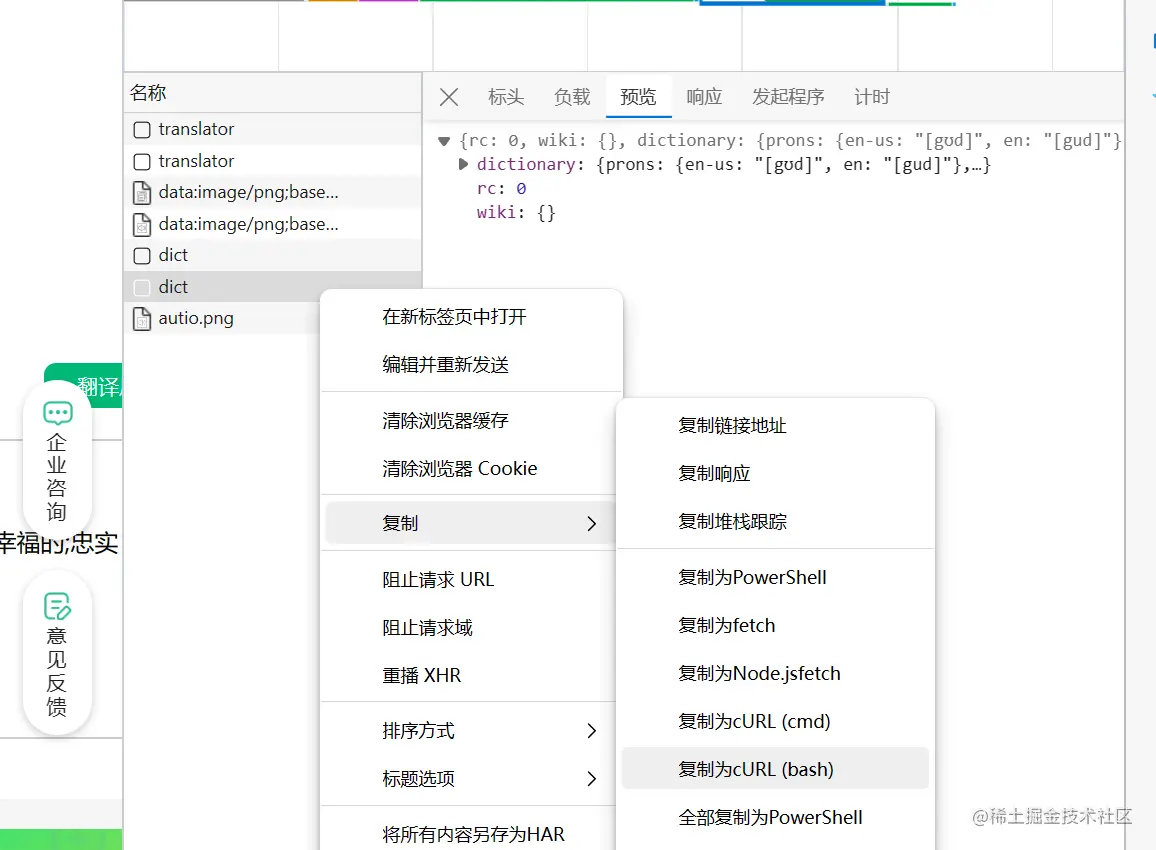Expand the dictionary node in preview
The height and width of the screenshot is (850, 1156).
pyautogui.click(x=463, y=164)
